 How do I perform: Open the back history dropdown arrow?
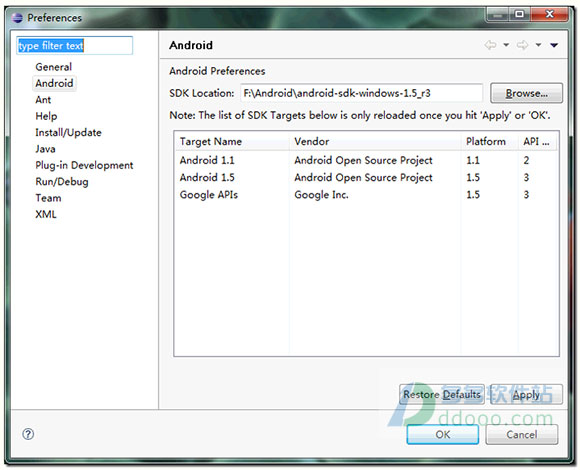[506, 45]
